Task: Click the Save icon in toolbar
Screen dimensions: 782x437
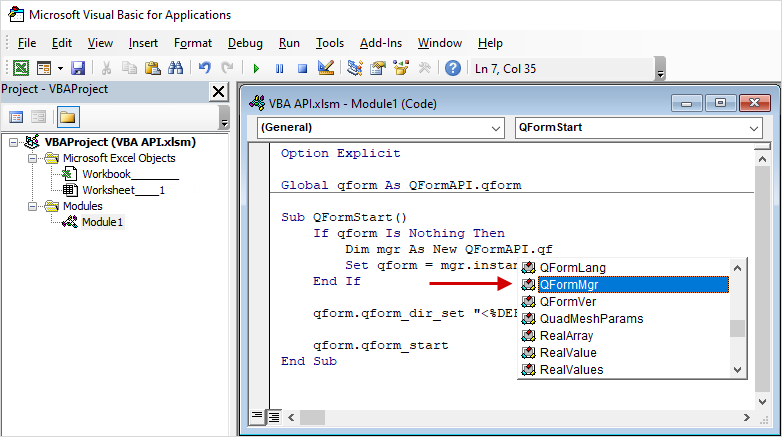Action: 78,68
